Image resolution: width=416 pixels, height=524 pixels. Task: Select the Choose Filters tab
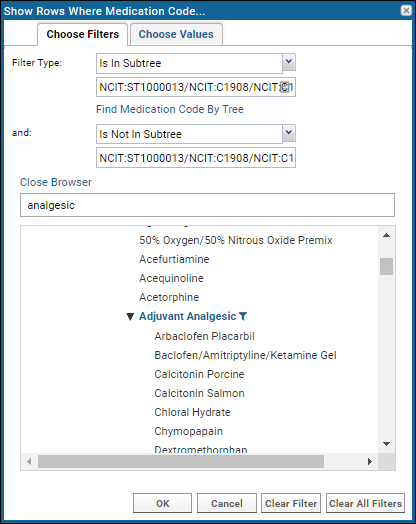83,34
